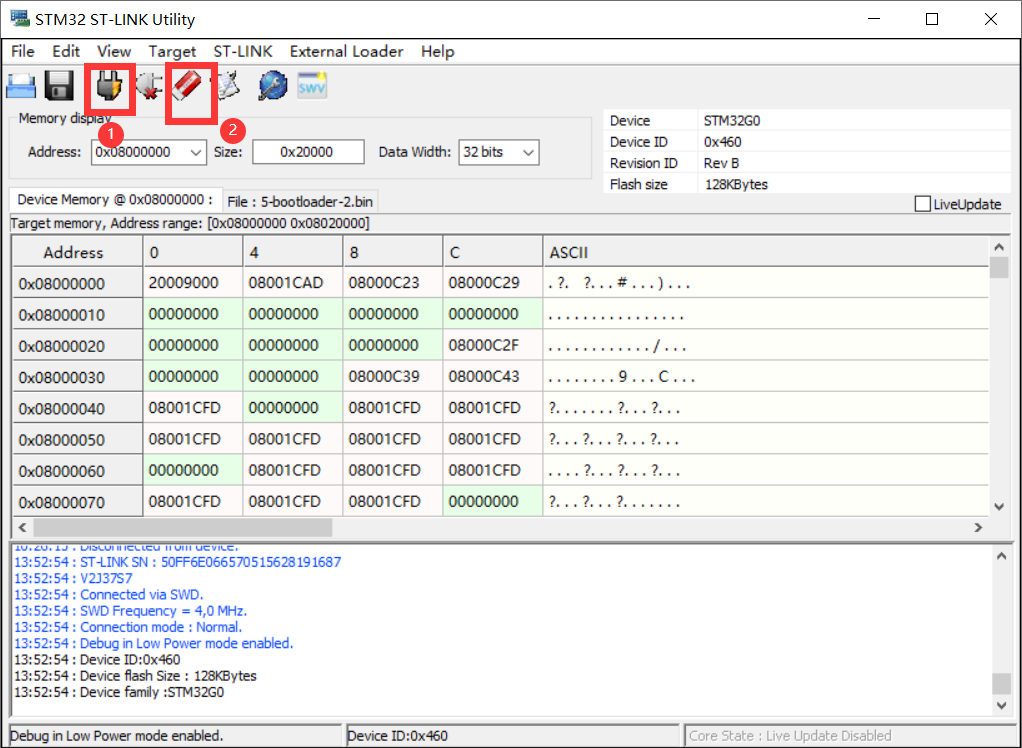
Task: Open the Target menu
Action: [172, 51]
